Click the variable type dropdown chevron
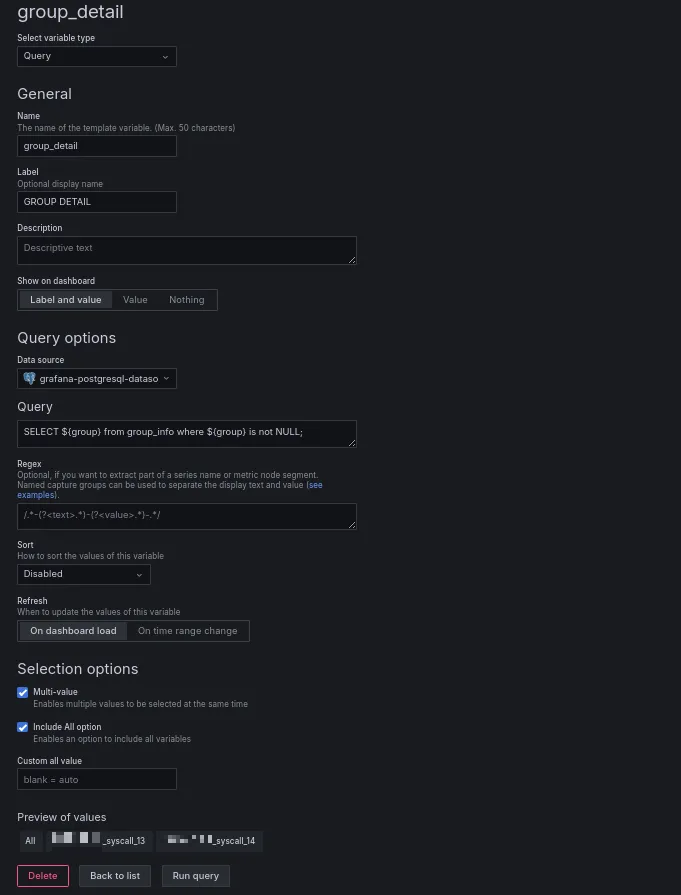 tap(165, 57)
